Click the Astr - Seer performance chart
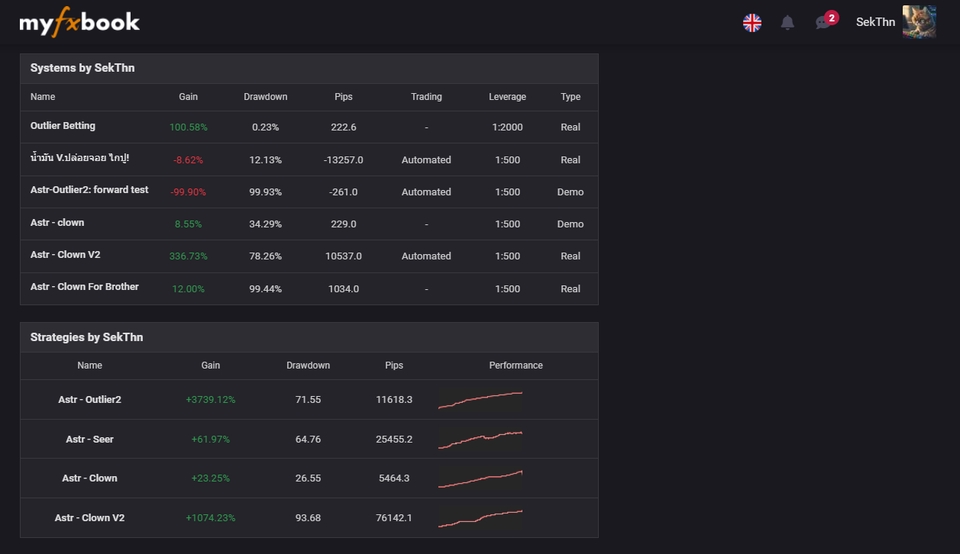Screen dimensions: 960x554 481,440
